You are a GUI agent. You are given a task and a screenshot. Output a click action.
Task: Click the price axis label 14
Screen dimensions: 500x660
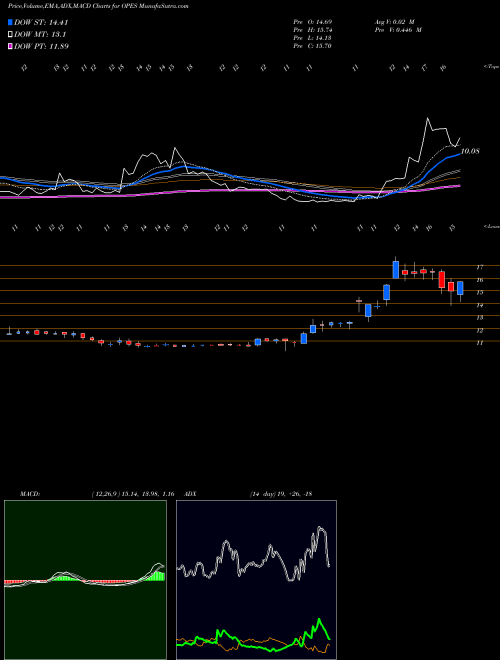click(x=479, y=305)
